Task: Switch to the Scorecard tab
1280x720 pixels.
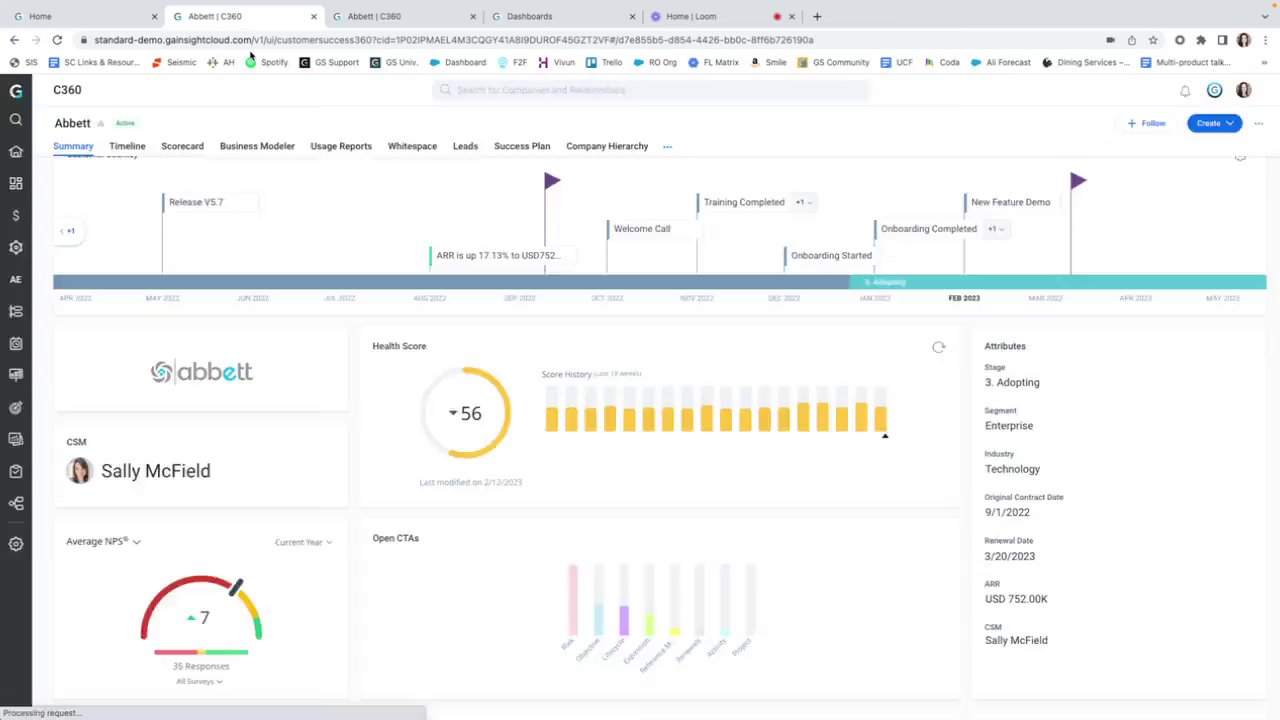Action: tap(182, 146)
